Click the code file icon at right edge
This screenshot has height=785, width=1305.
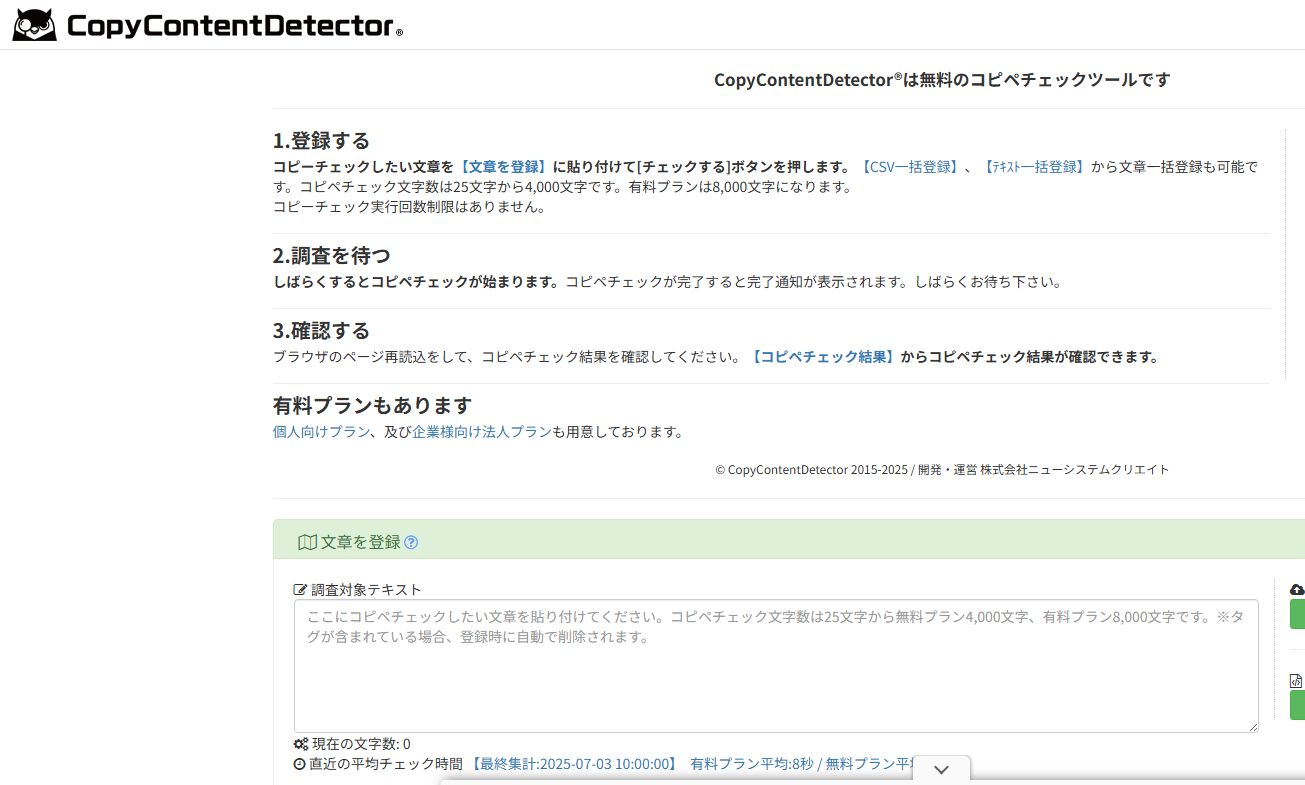tap(1296, 681)
